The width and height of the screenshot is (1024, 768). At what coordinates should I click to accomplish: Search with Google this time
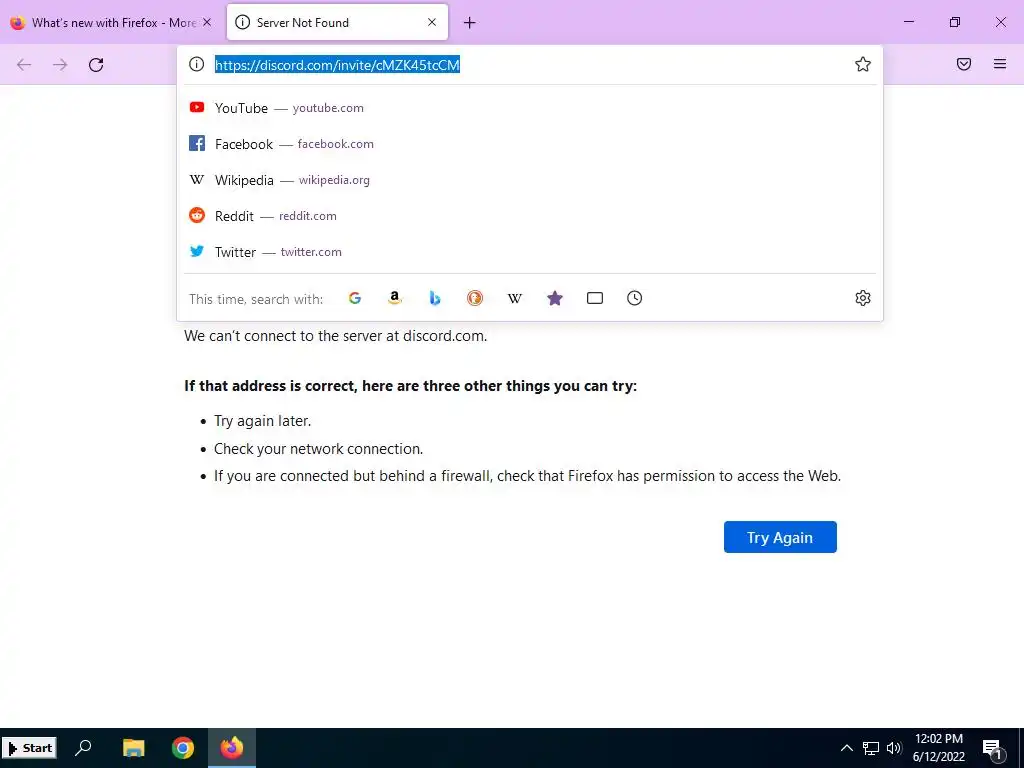pos(355,298)
